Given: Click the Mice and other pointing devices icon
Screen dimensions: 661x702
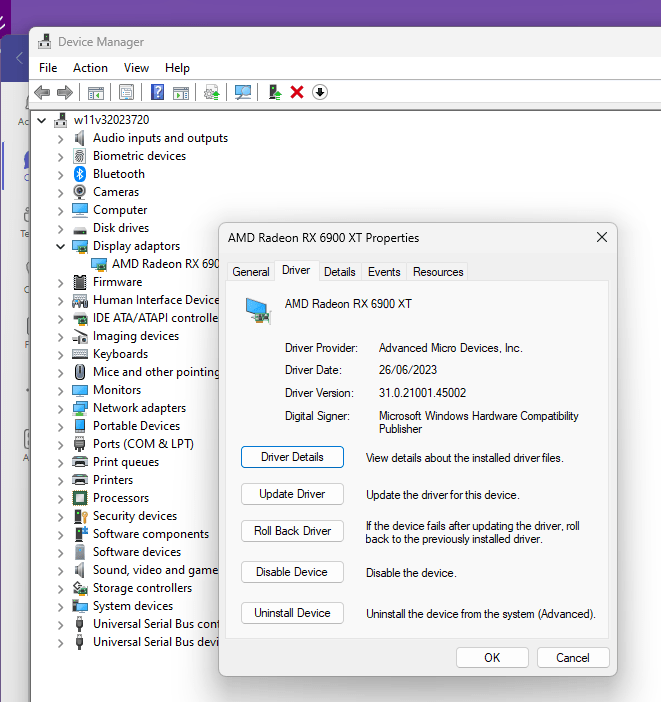Looking at the screenshot, I should pos(80,372).
